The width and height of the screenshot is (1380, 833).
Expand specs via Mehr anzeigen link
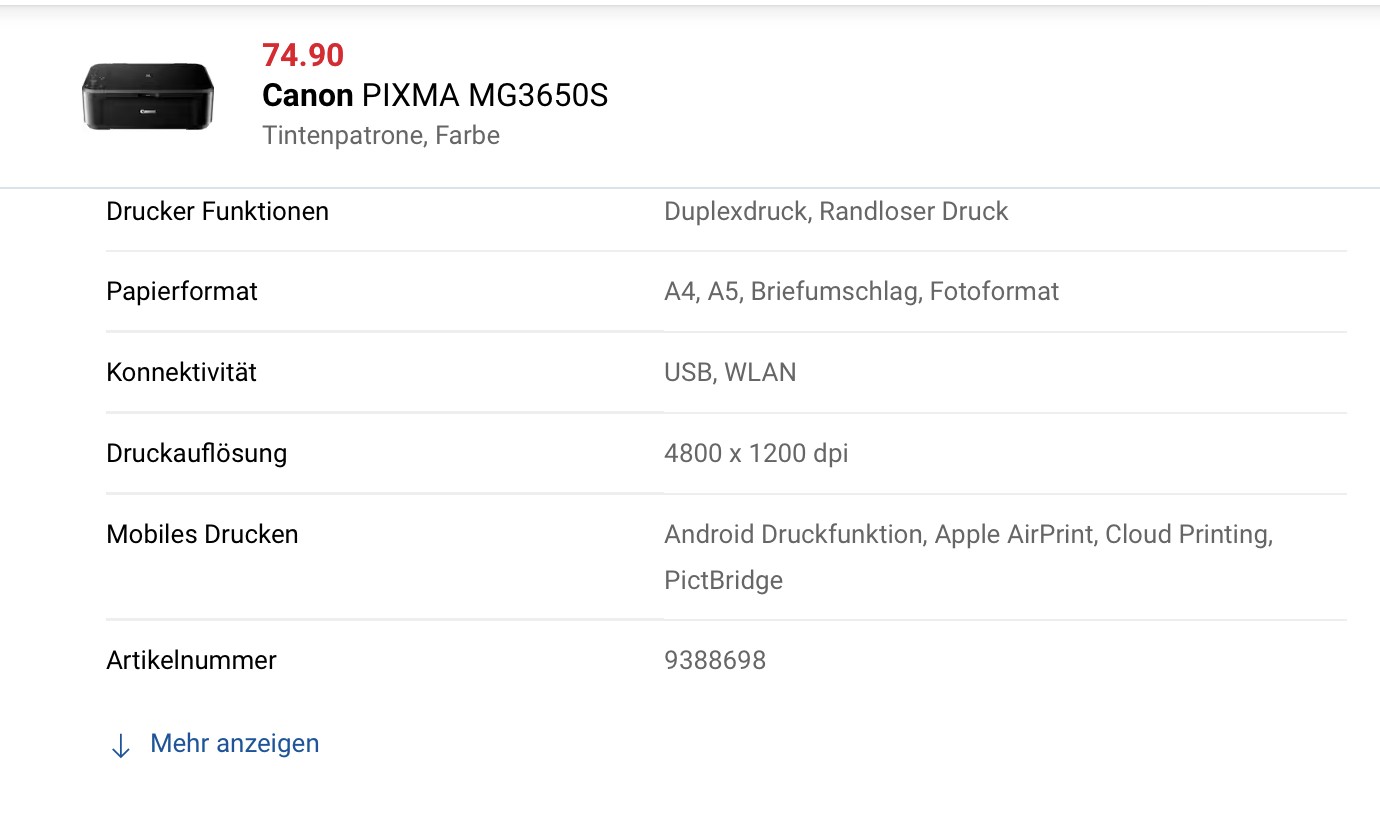(234, 744)
